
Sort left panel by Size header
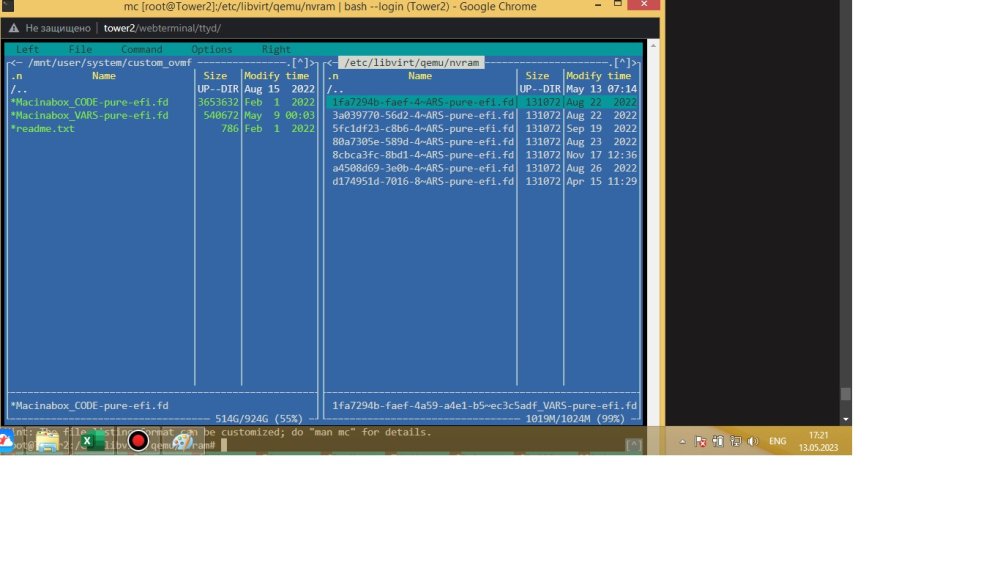215,76
